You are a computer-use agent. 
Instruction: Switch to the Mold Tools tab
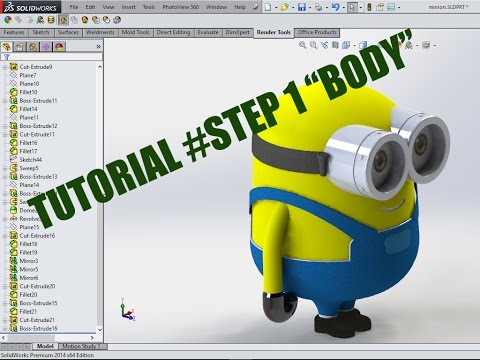click(x=135, y=32)
